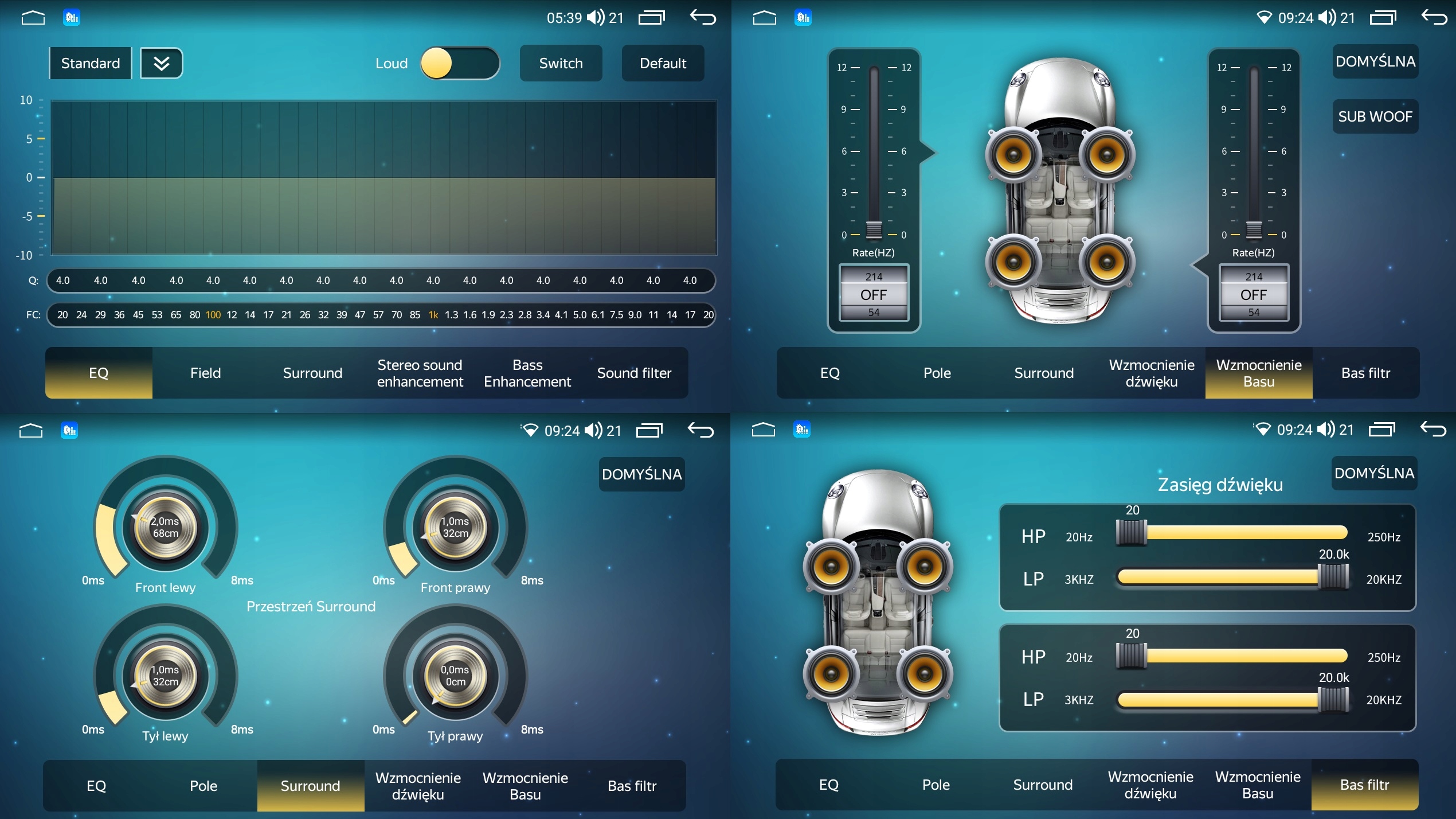The image size is (1456, 819).
Task: Select the 100 Hz FC band
Action: tap(213, 315)
